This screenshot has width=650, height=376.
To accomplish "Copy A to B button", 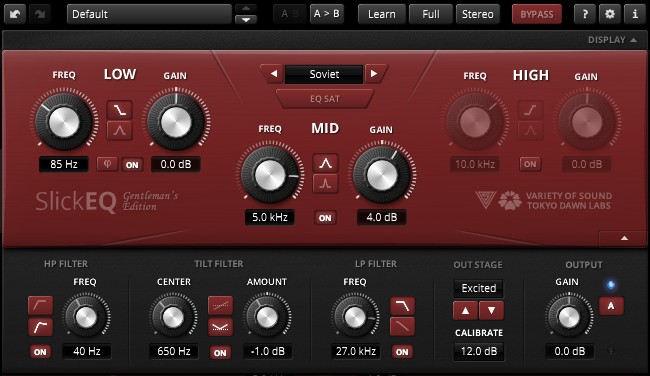I will pos(327,14).
